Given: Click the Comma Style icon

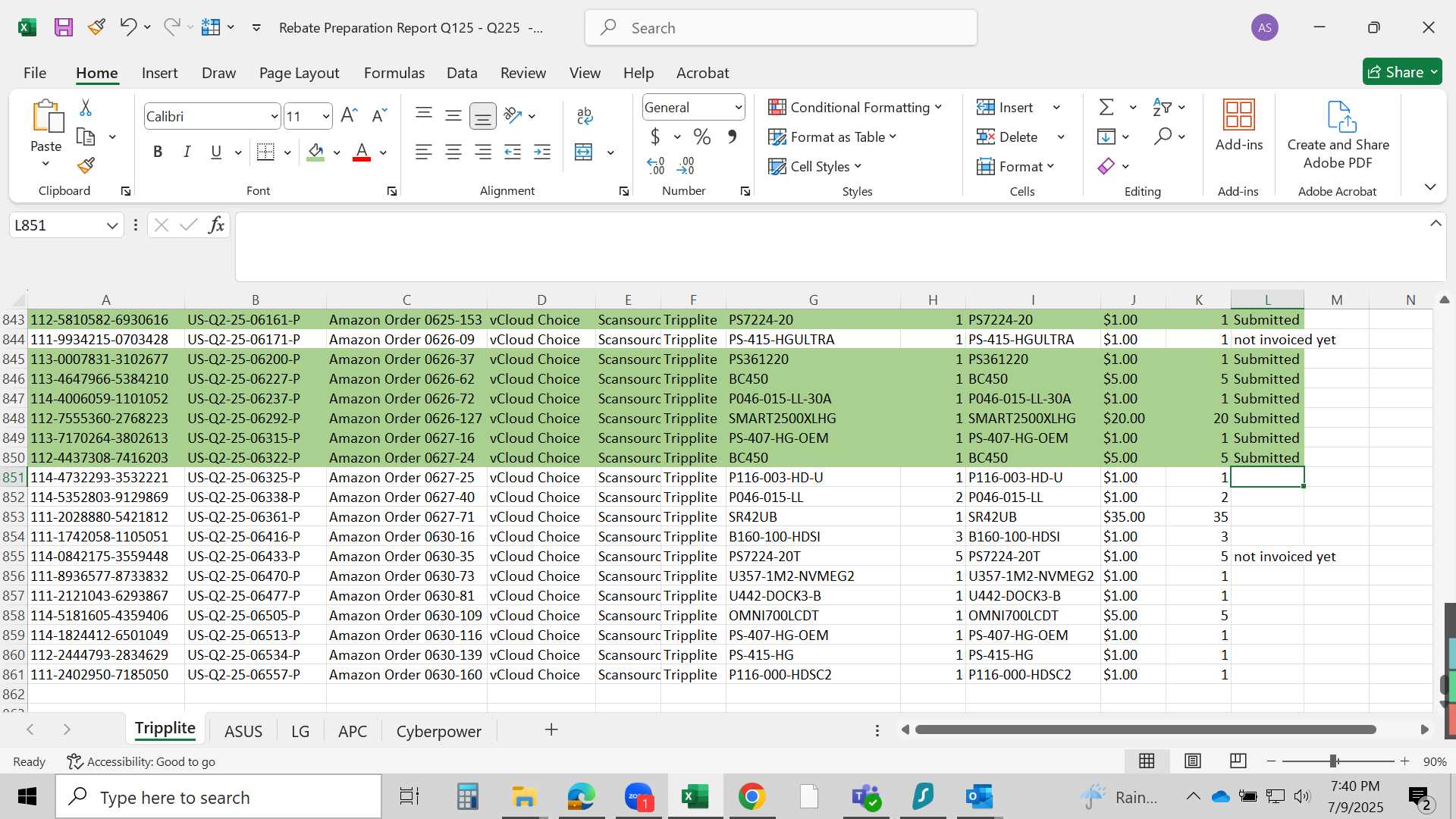Looking at the screenshot, I should pyautogui.click(x=732, y=137).
